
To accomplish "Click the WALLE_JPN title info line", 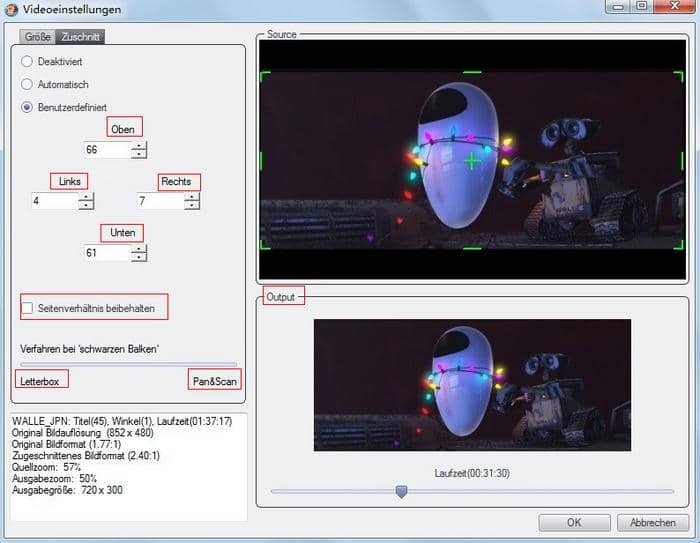I will pyautogui.click(x=122, y=421).
